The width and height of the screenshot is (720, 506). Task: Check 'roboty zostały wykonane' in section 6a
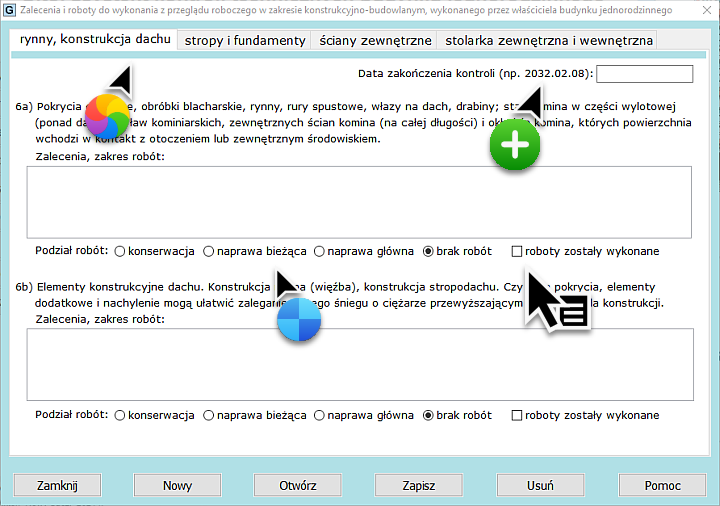[517, 251]
